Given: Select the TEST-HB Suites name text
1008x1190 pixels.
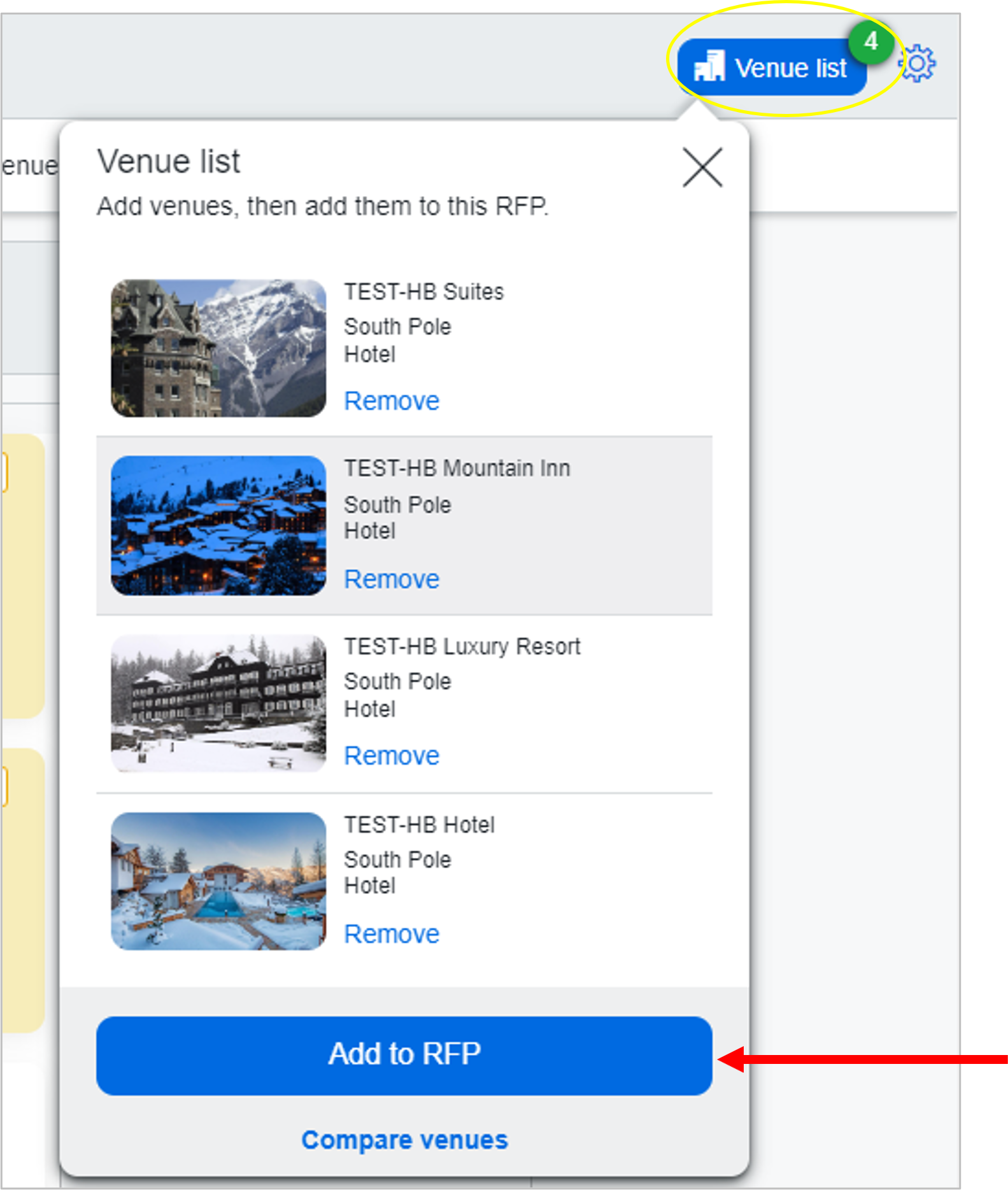Looking at the screenshot, I should click(424, 292).
